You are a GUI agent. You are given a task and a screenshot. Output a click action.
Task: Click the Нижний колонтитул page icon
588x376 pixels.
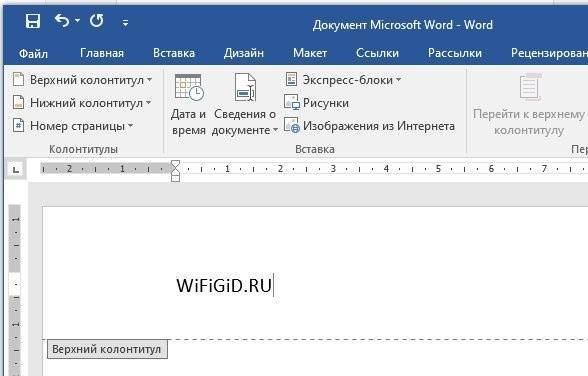pos(18,102)
